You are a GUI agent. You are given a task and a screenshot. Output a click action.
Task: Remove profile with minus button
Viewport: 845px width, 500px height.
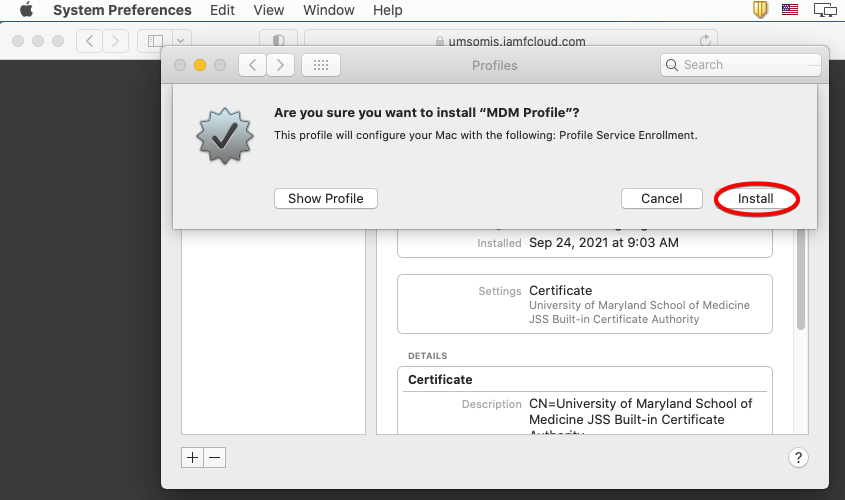(215, 457)
